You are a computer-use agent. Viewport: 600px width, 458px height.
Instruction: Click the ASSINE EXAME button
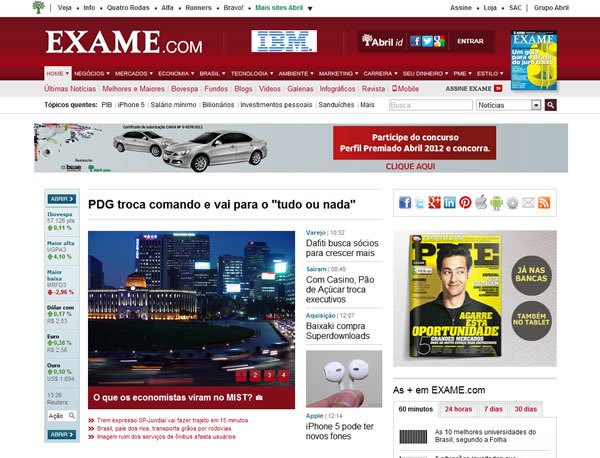[x=474, y=88]
